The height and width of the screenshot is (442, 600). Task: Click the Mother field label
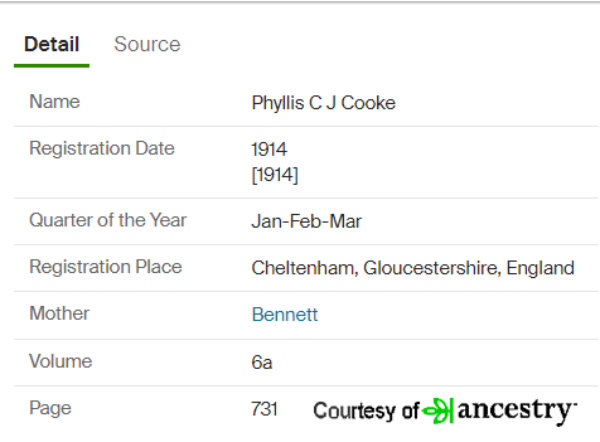pos(59,313)
